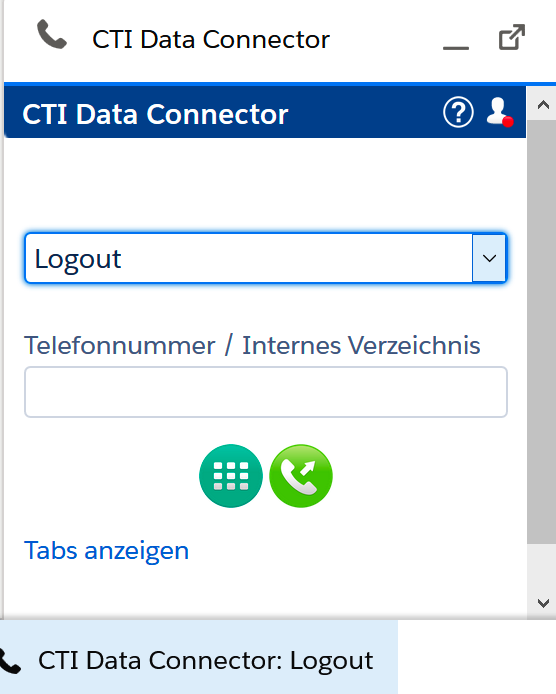This screenshot has height=694, width=556.
Task: Pop out the CTI Data Connector panel
Action: [512, 37]
